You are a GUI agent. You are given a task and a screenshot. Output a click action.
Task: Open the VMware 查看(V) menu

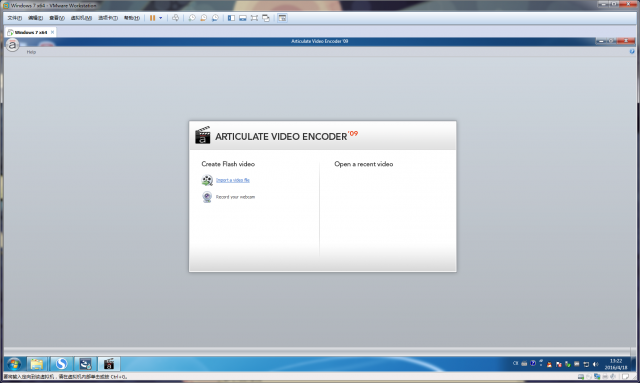pyautogui.click(x=57, y=18)
